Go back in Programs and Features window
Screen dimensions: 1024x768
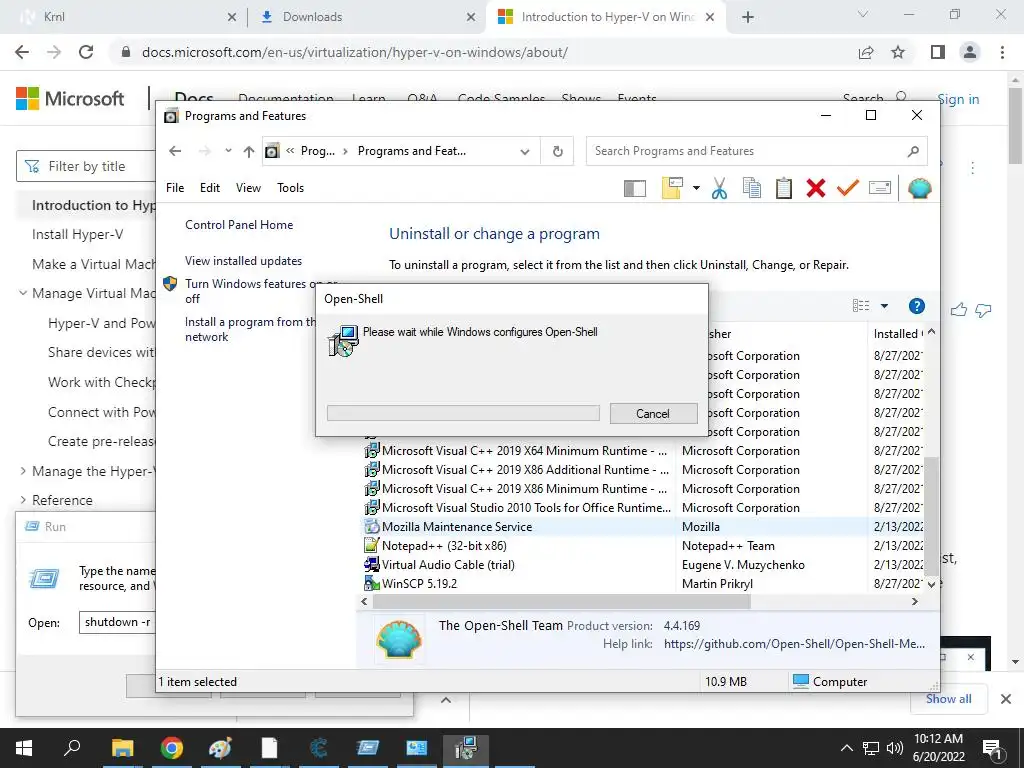[175, 151]
